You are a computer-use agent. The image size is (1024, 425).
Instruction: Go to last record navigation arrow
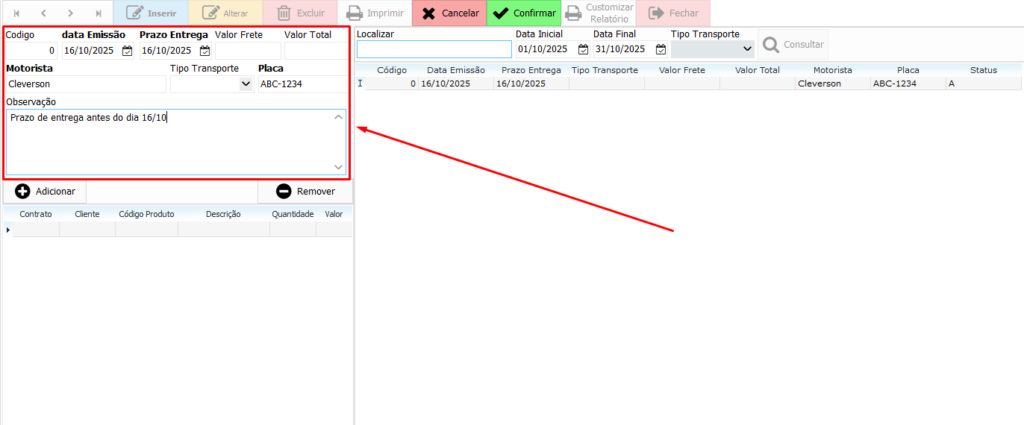pyautogui.click(x=98, y=13)
